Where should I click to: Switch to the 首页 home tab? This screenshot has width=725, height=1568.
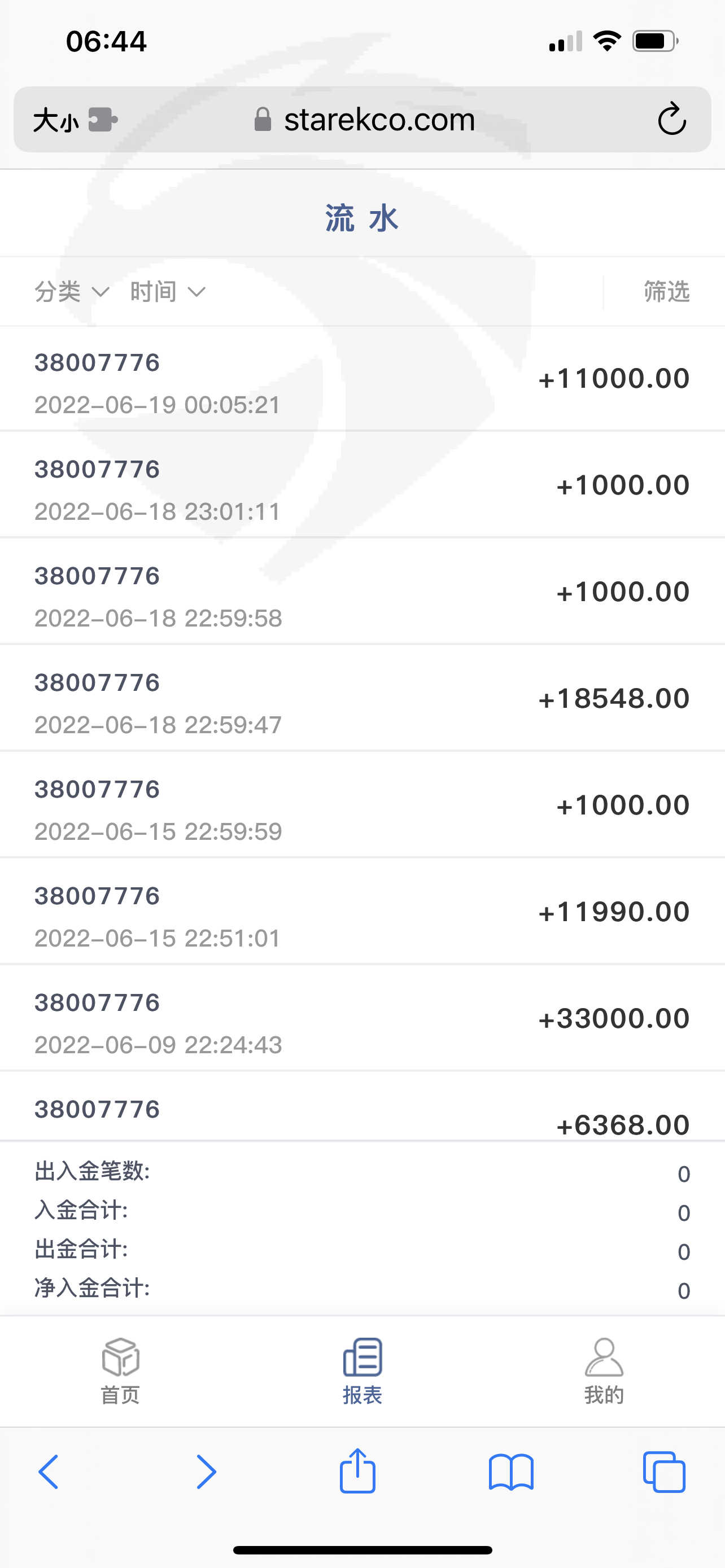120,1369
